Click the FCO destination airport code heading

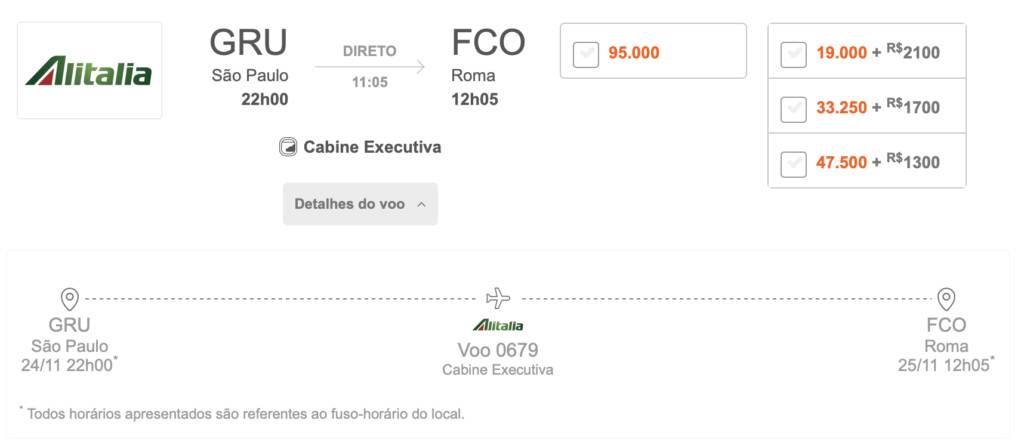[x=488, y=42]
